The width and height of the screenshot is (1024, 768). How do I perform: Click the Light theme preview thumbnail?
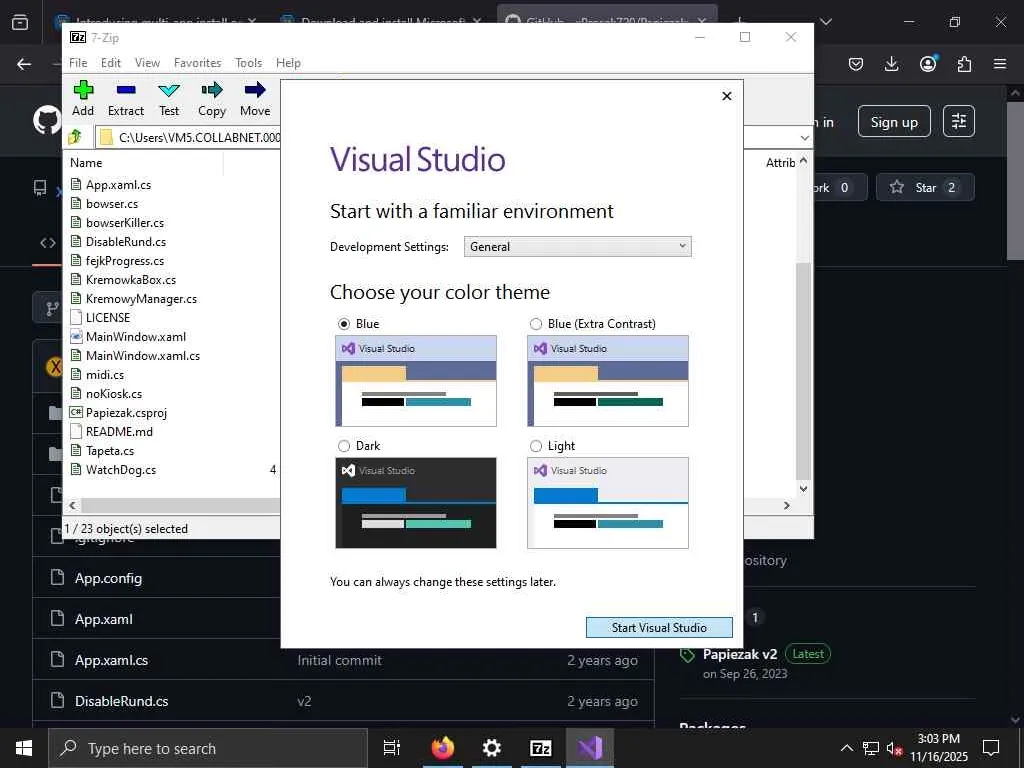607,503
